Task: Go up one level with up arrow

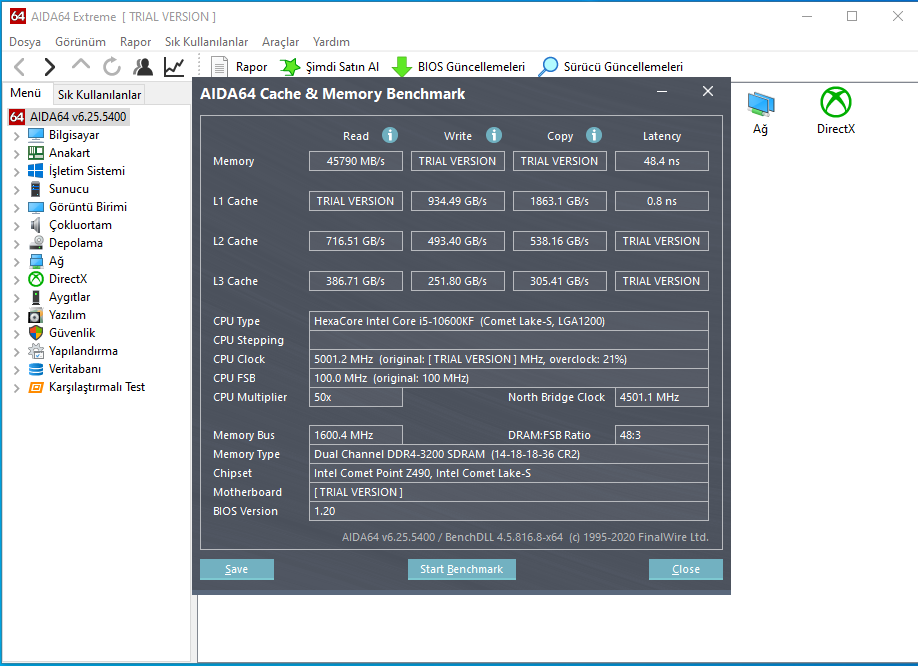Action: 81,64
